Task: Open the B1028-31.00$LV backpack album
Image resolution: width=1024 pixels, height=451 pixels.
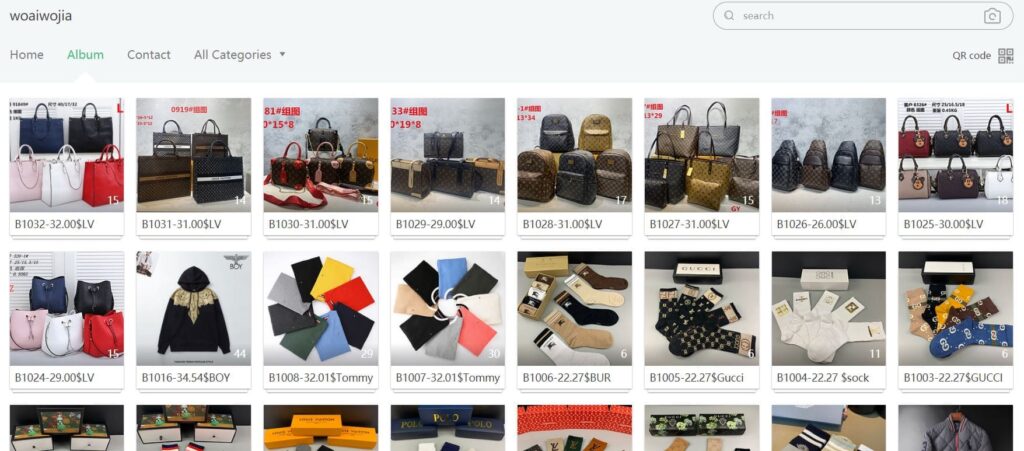Action: click(x=575, y=155)
